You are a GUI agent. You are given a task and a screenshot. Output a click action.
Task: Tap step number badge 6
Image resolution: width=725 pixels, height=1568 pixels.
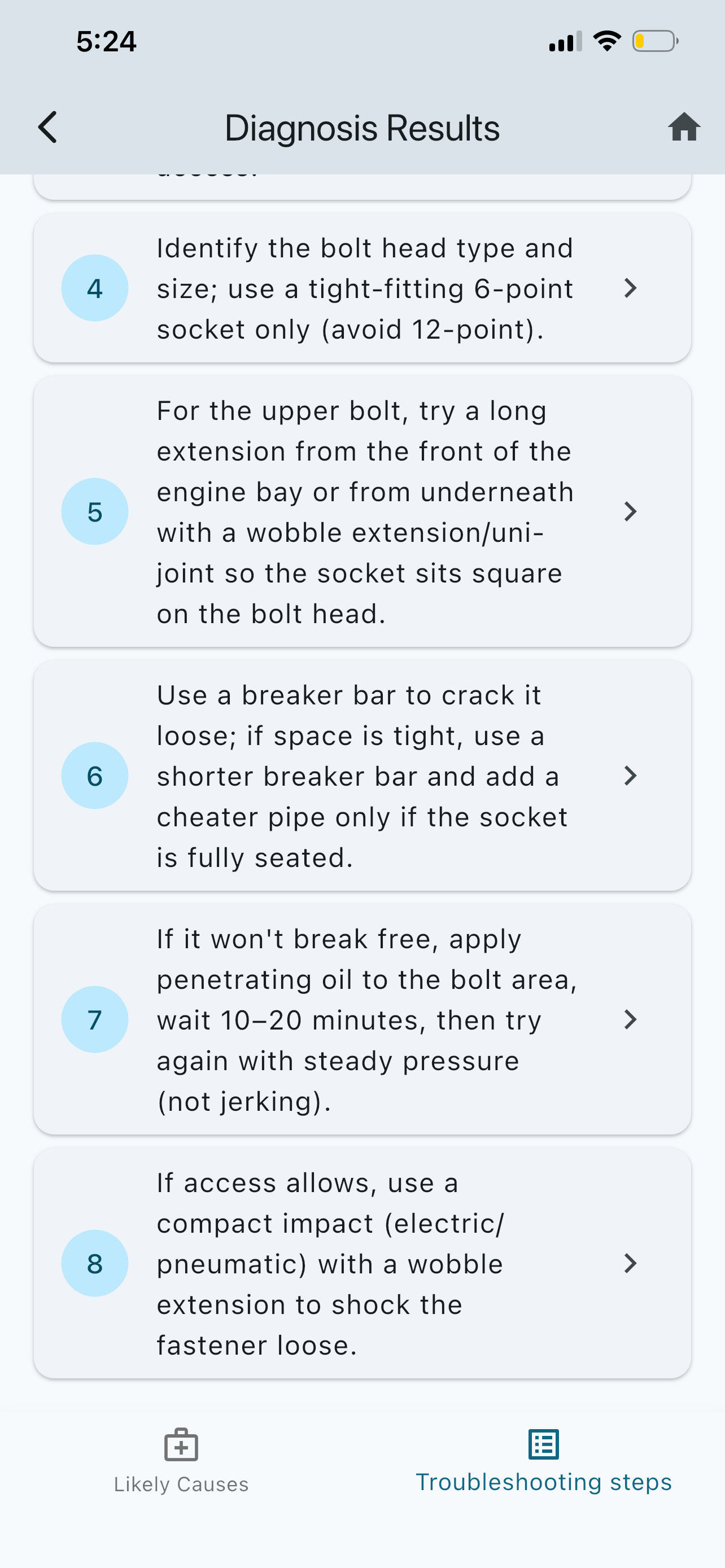94,776
